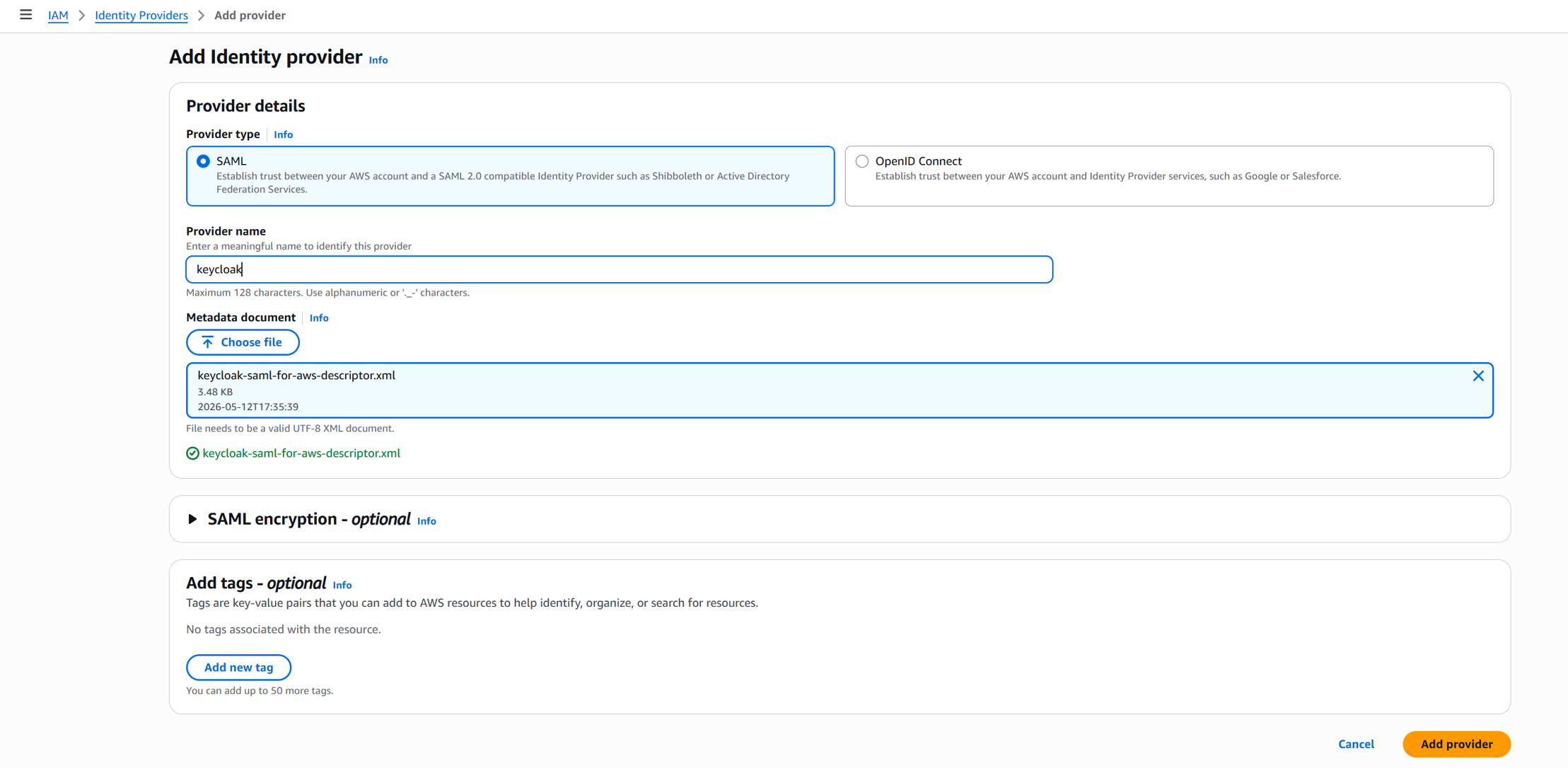The height and width of the screenshot is (768, 1568).
Task: Open Info next to Add Identity provider
Action: (378, 60)
